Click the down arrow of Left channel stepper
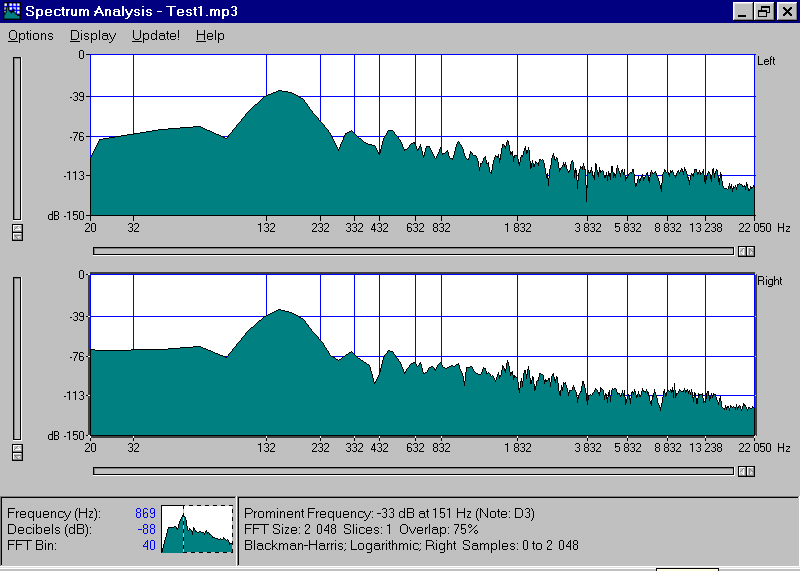Viewport: 800px width, 571px height. [x=16, y=236]
